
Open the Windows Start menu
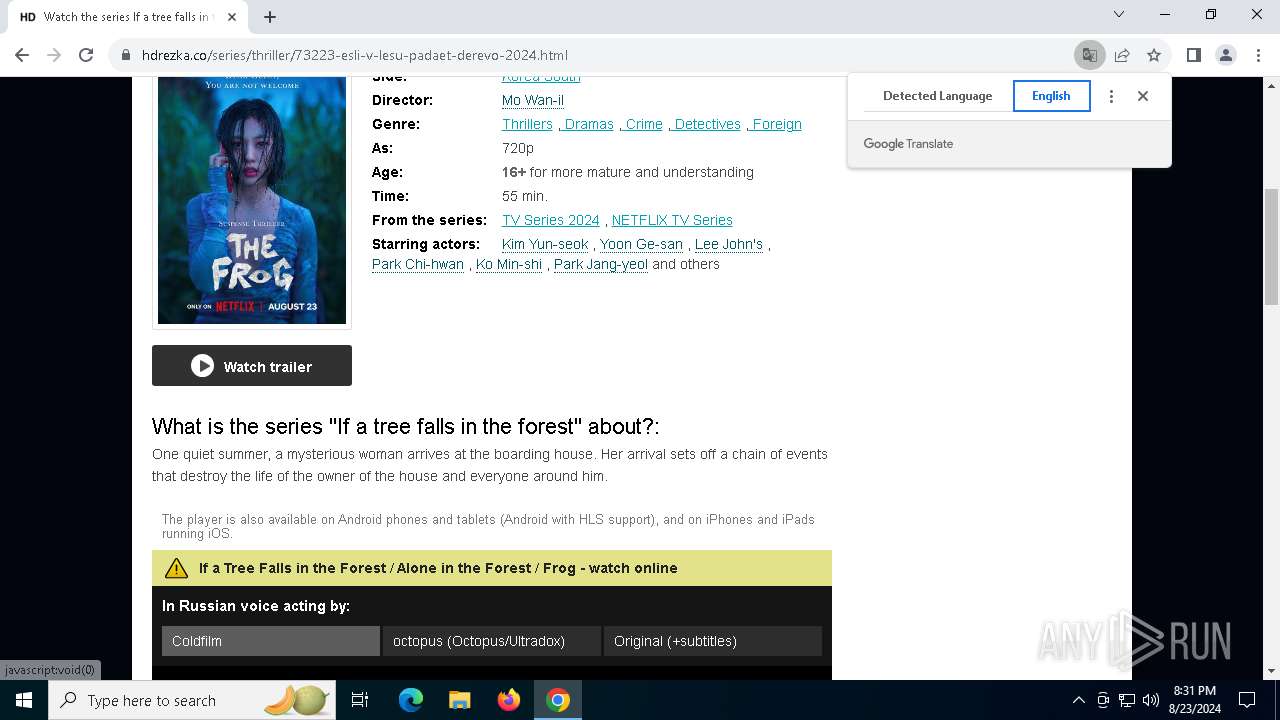tap(24, 700)
